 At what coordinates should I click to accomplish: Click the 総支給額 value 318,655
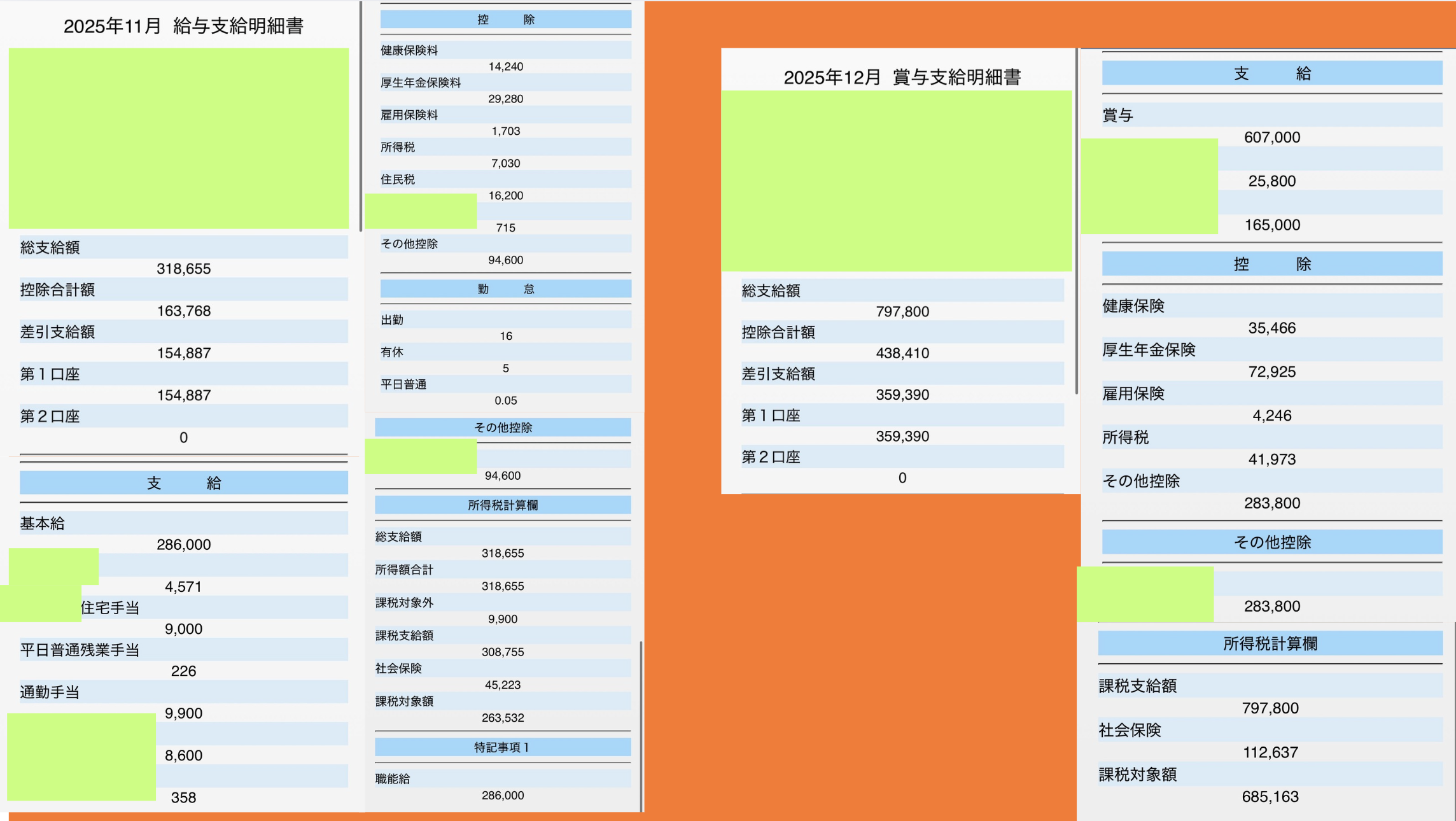pos(185,268)
